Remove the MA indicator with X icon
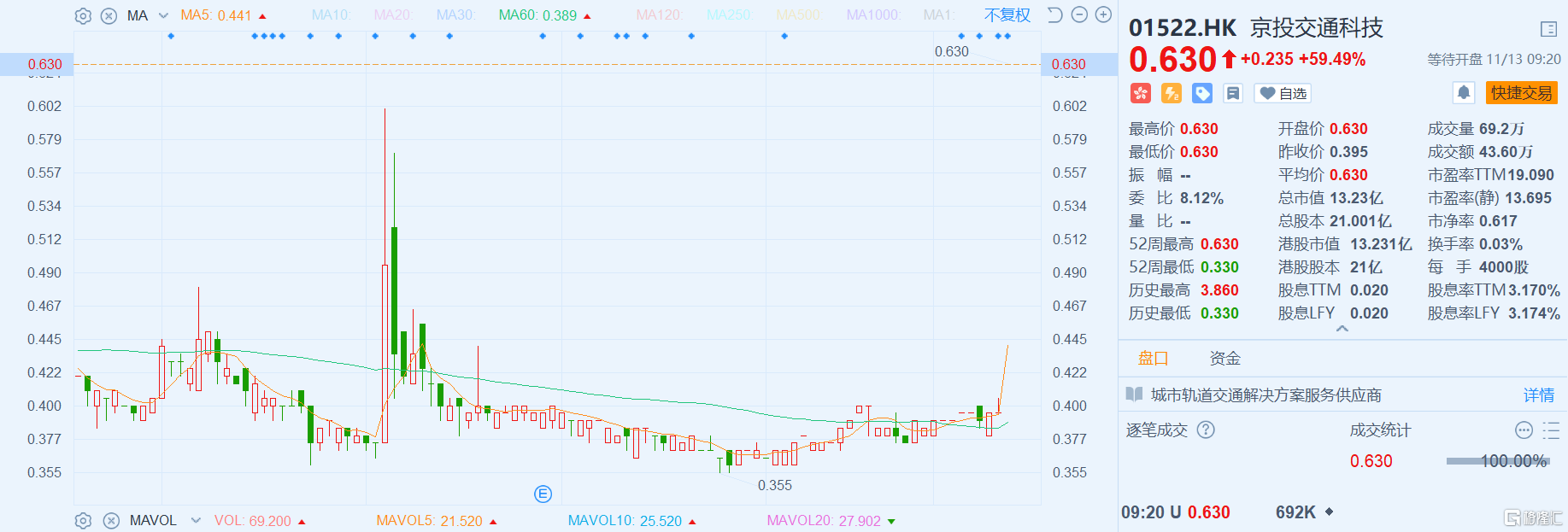The image size is (1568, 532). click(109, 15)
